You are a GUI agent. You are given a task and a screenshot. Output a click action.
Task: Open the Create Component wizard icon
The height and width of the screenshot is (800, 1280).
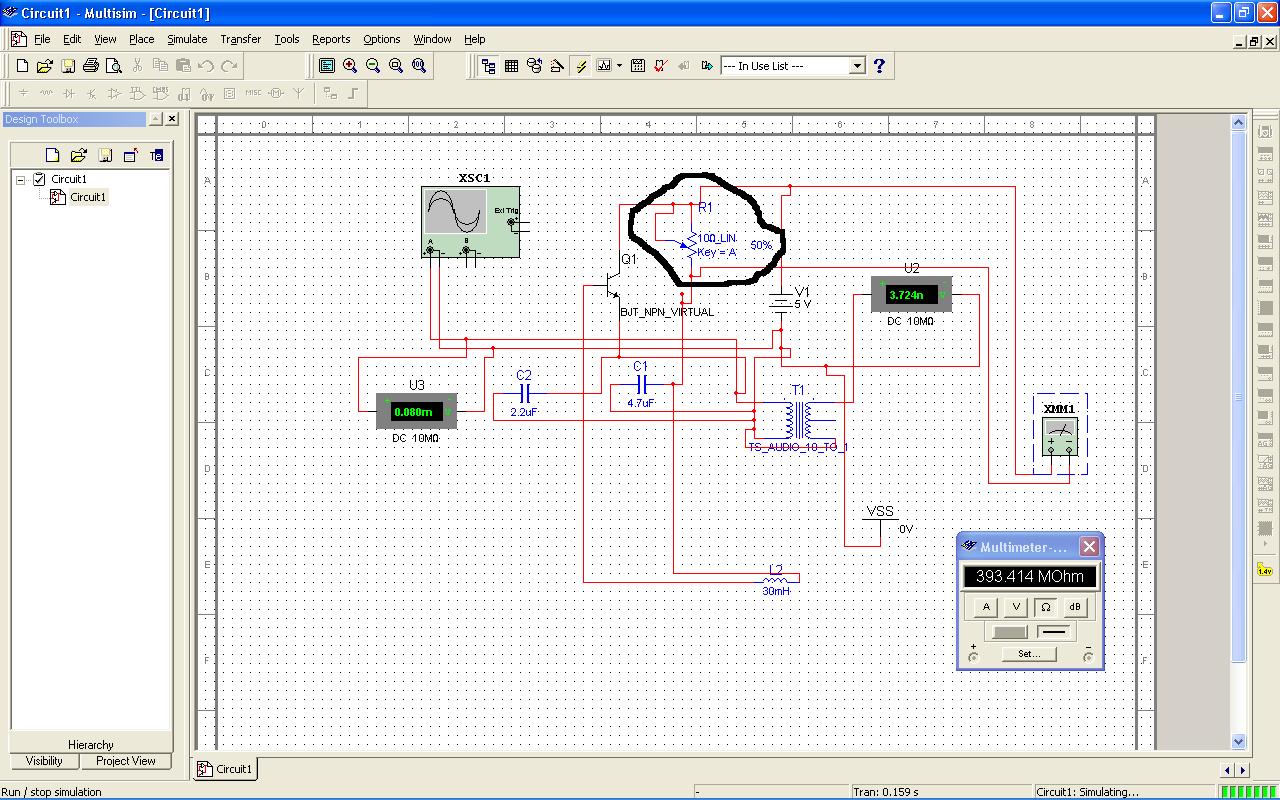tap(557, 66)
